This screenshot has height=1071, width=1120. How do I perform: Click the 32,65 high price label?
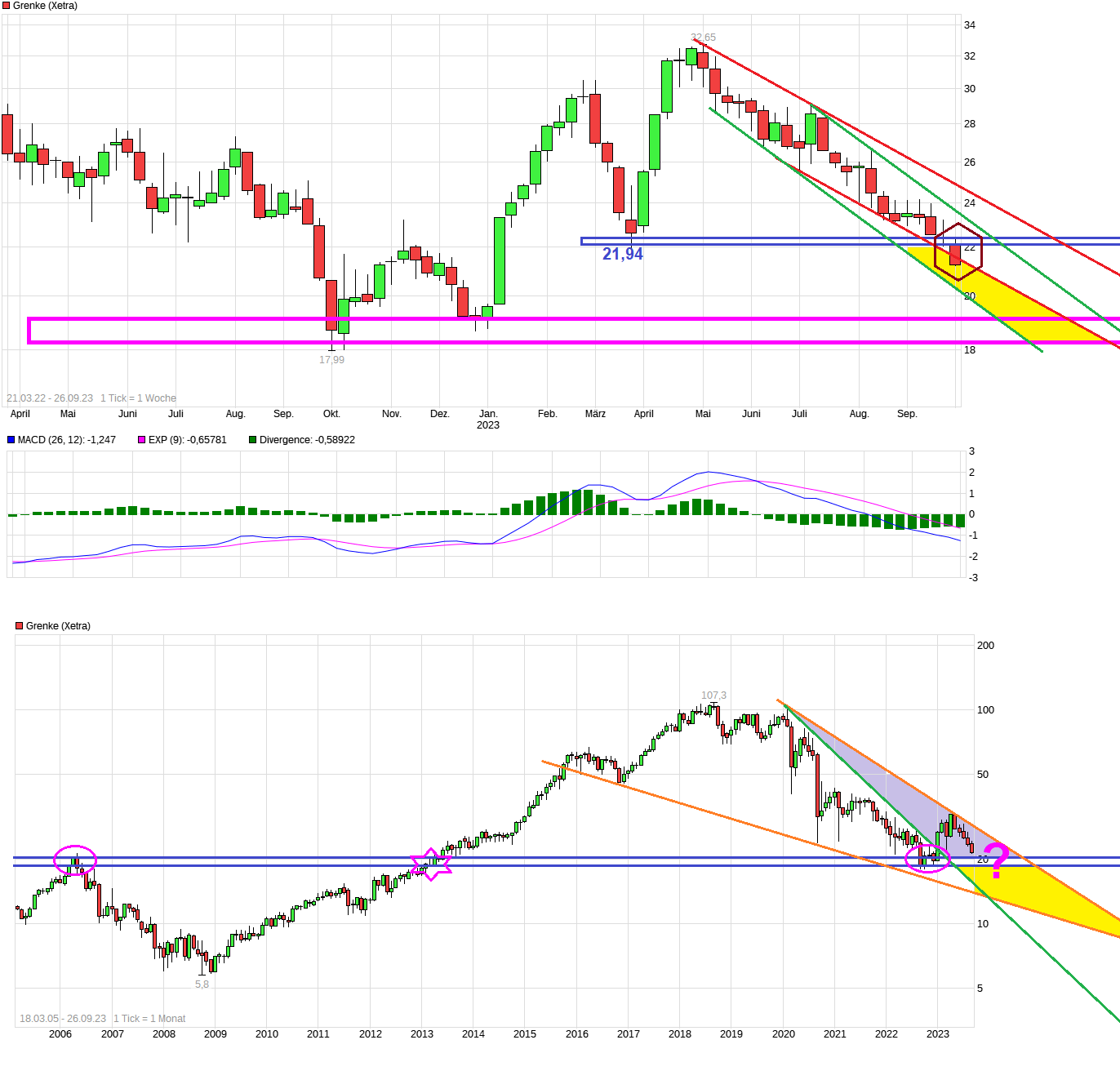point(702,36)
